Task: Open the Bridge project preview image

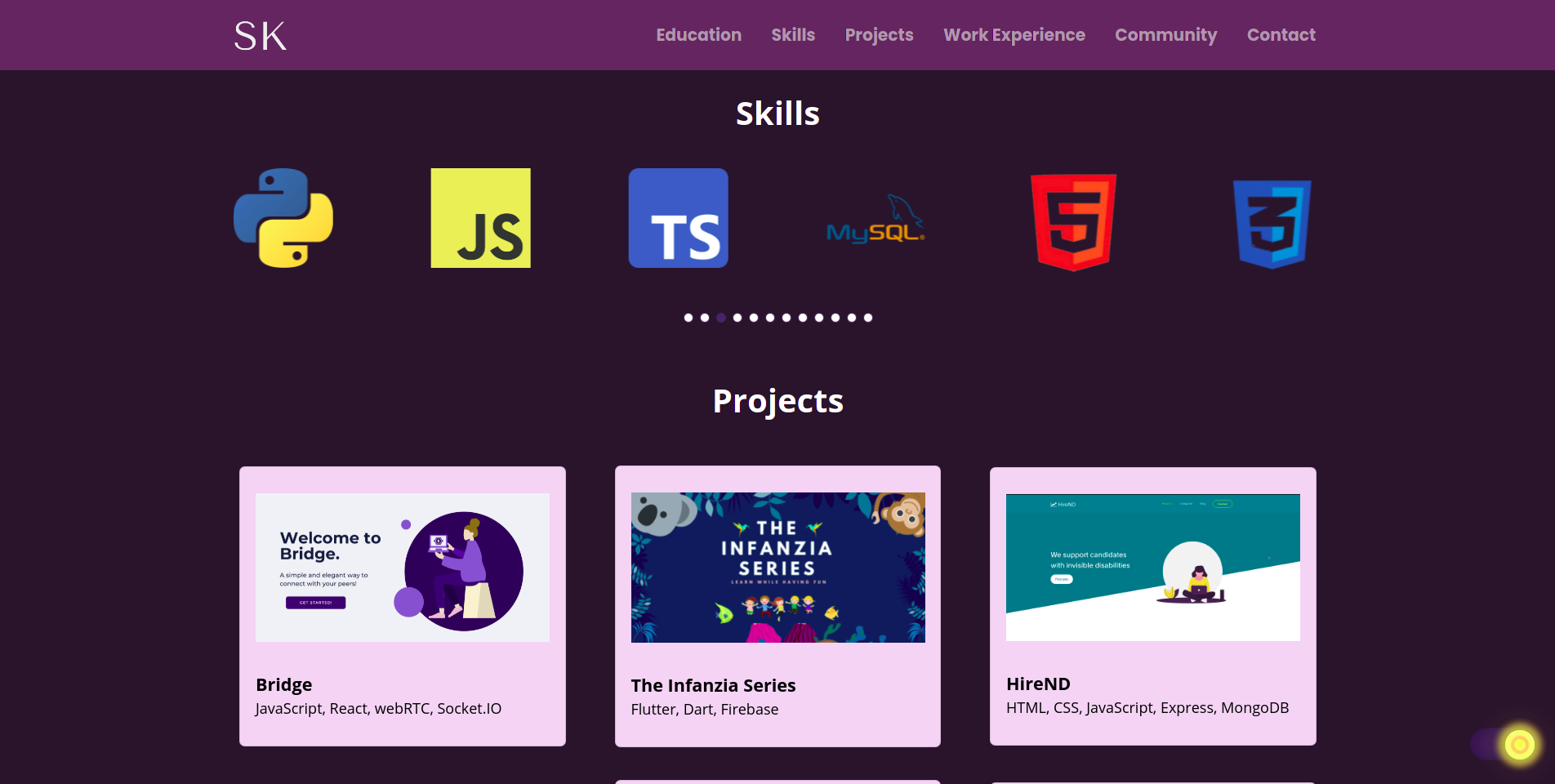Action: point(402,567)
